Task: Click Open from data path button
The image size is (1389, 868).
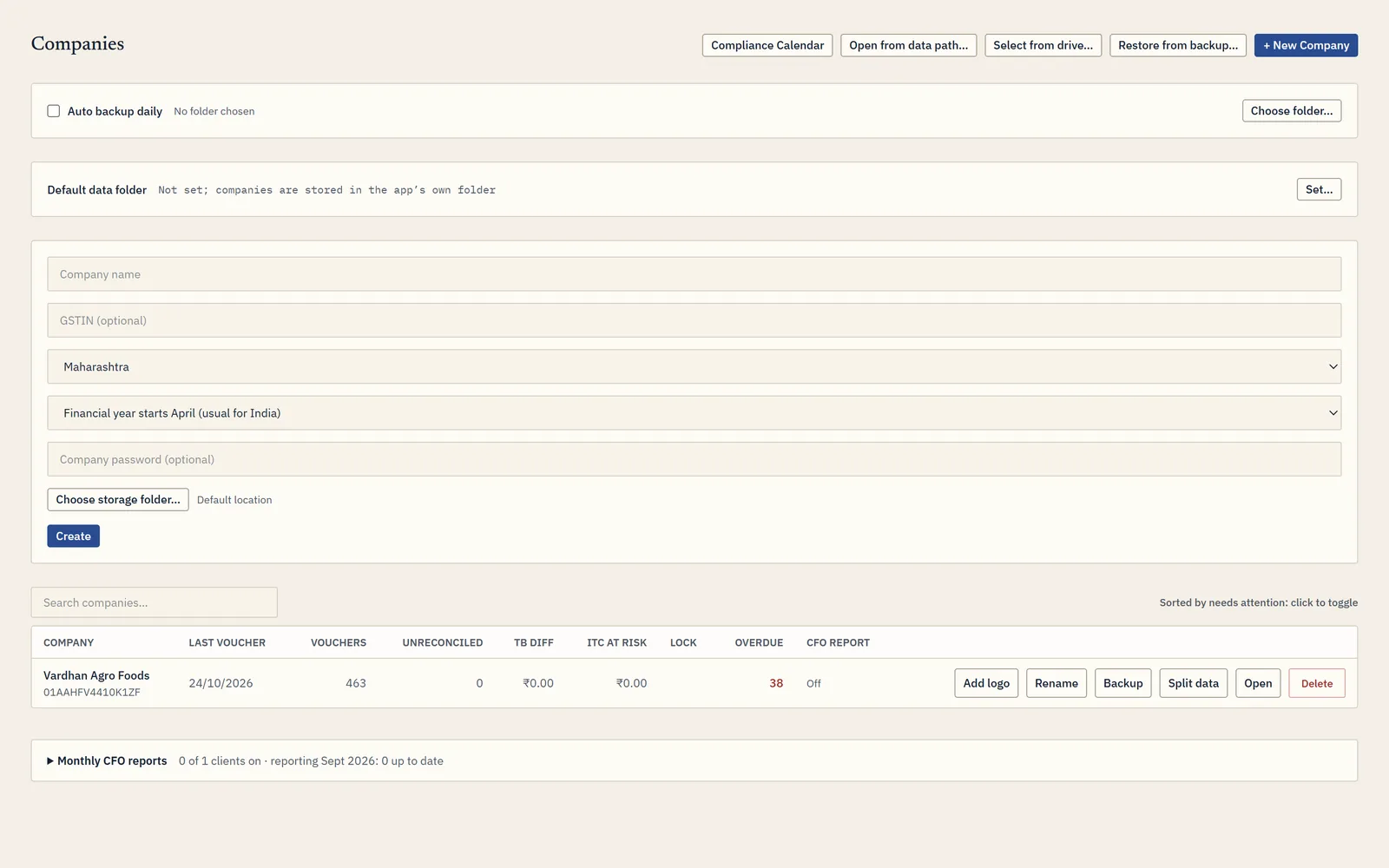Action: click(x=908, y=45)
